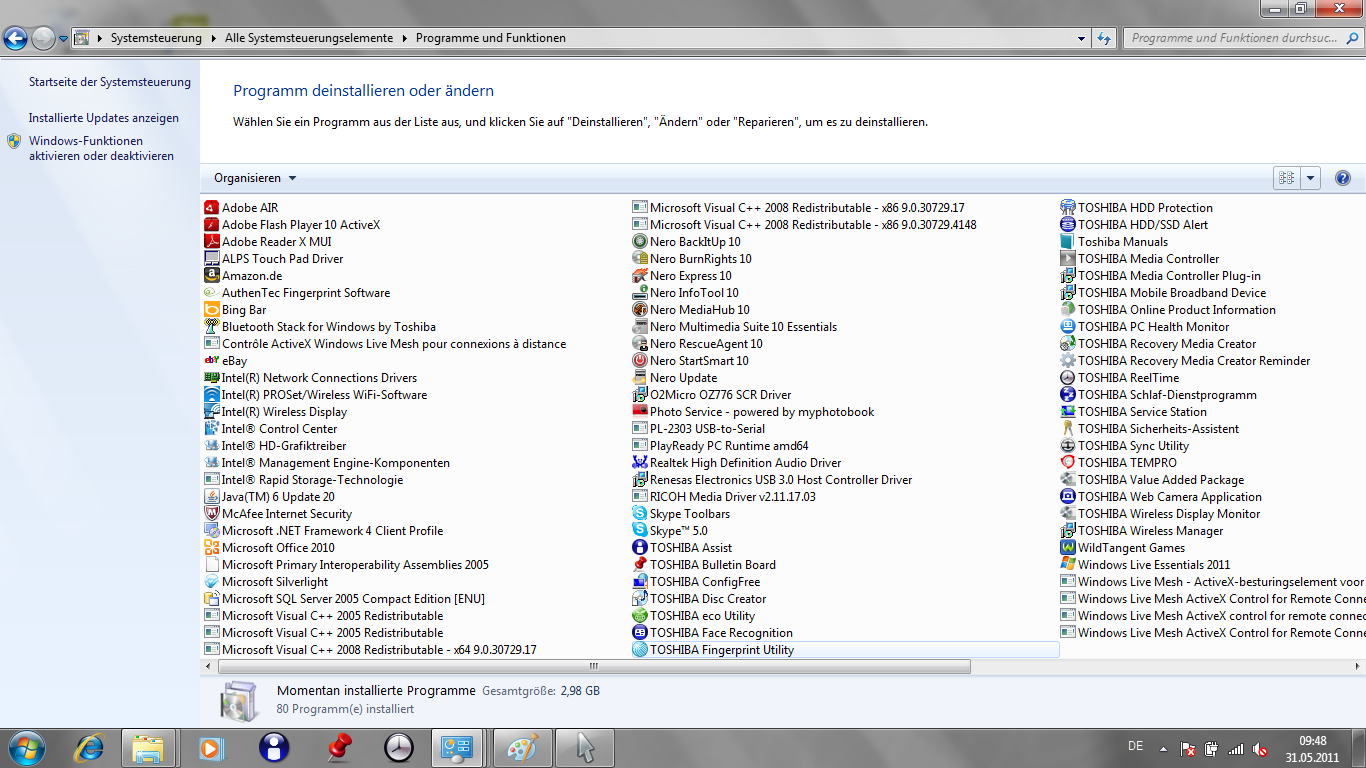Refresh the address bar view
The height and width of the screenshot is (768, 1366).
(1104, 38)
